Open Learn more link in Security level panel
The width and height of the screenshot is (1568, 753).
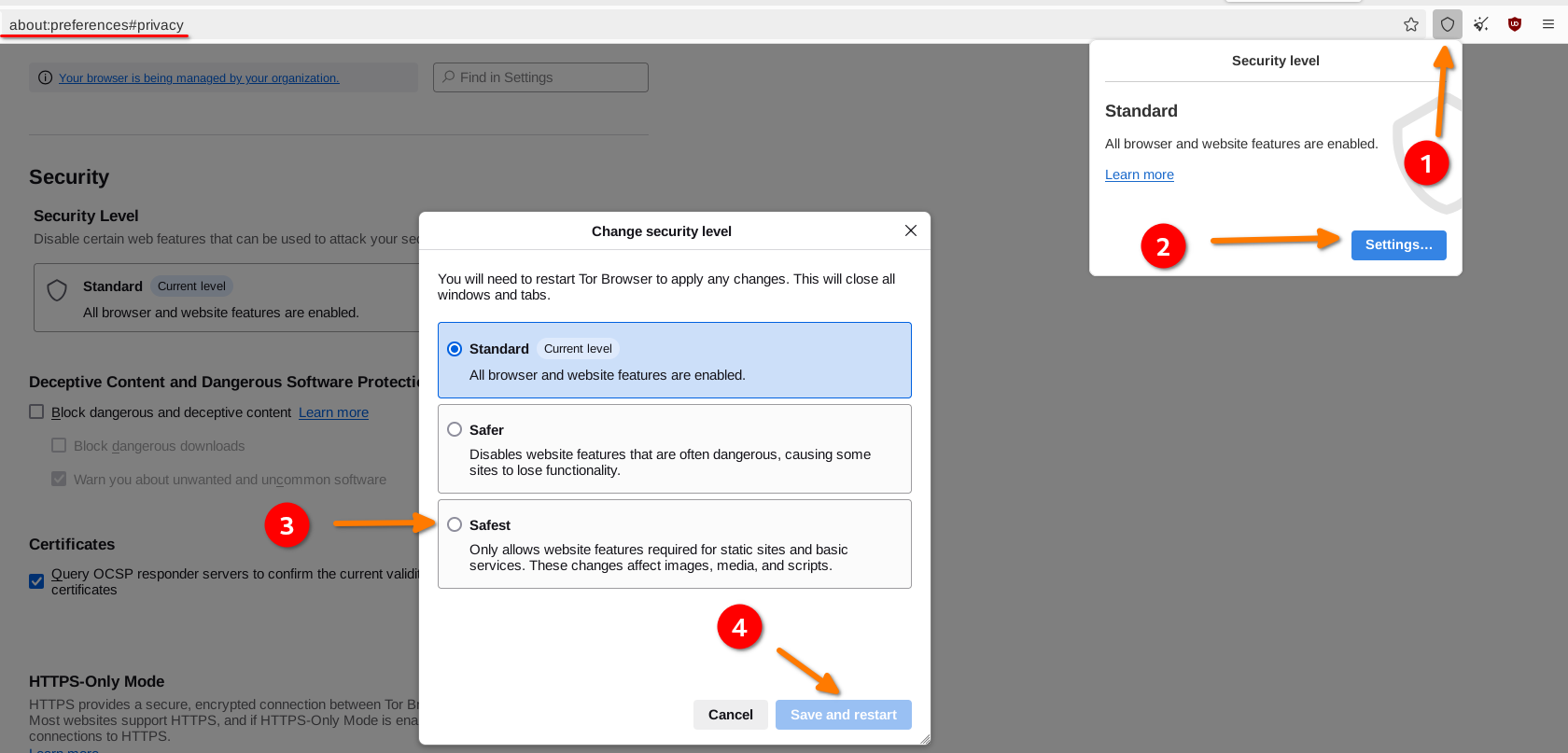pyautogui.click(x=1139, y=174)
